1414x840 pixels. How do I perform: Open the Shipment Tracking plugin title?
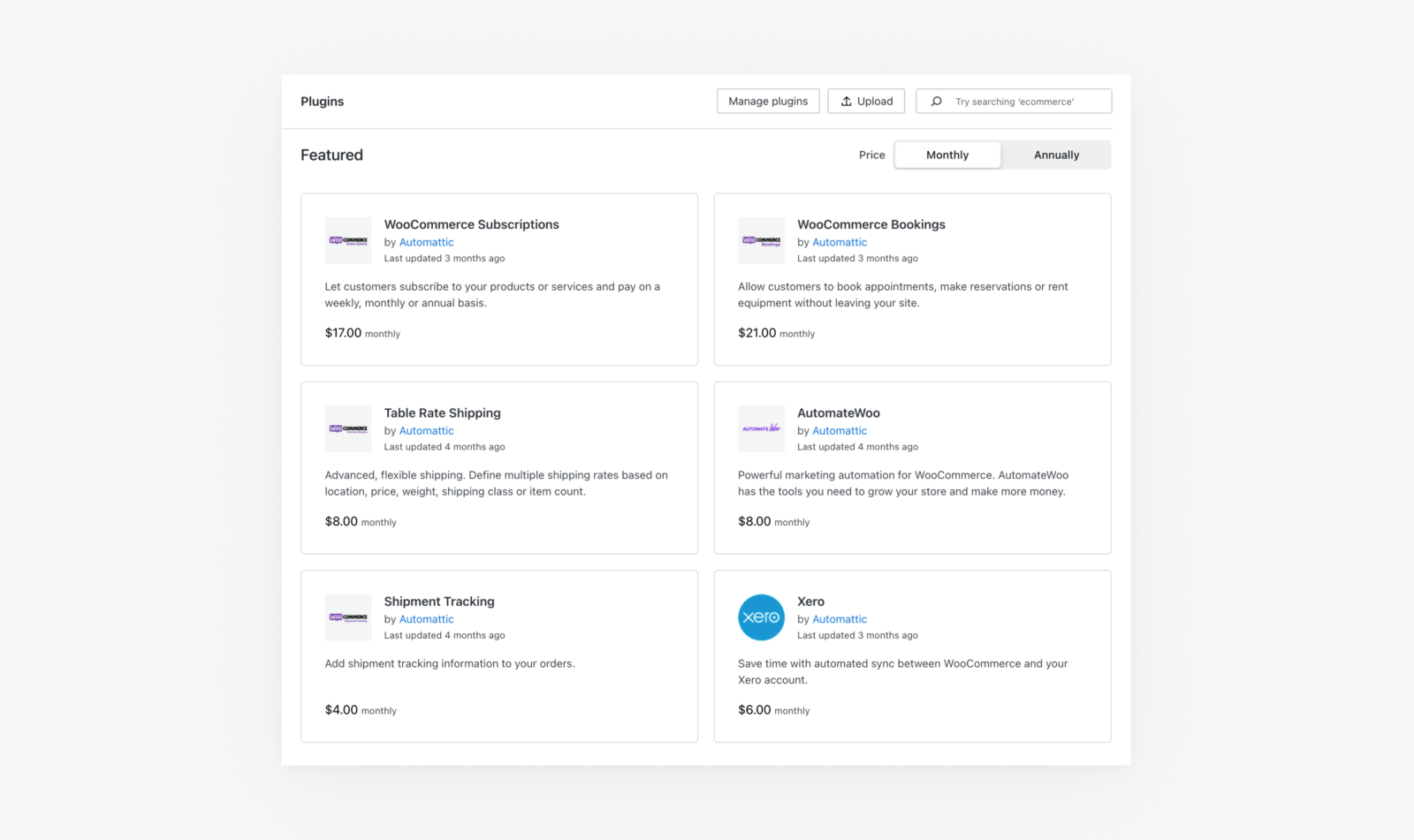coord(439,602)
